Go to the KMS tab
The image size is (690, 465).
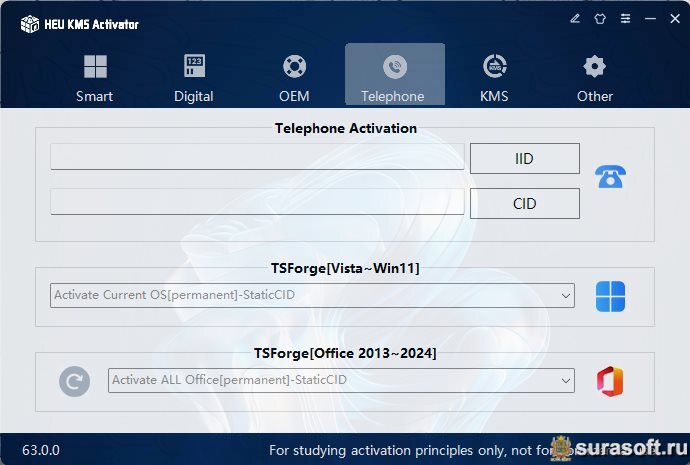tap(495, 78)
